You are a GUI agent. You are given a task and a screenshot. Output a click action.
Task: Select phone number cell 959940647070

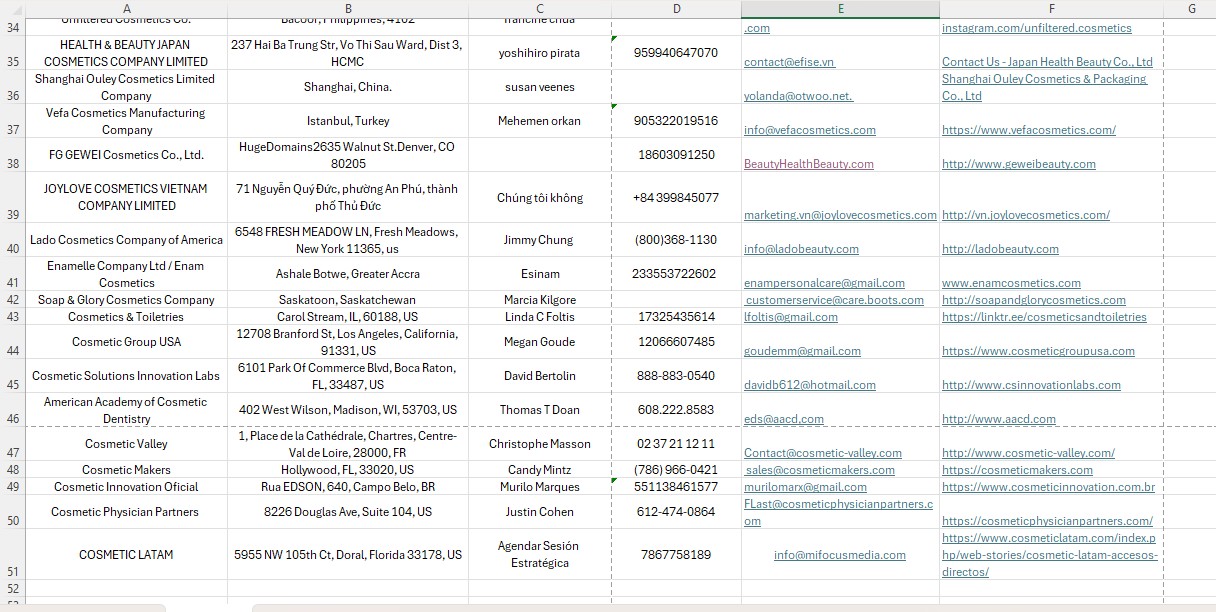(676, 53)
